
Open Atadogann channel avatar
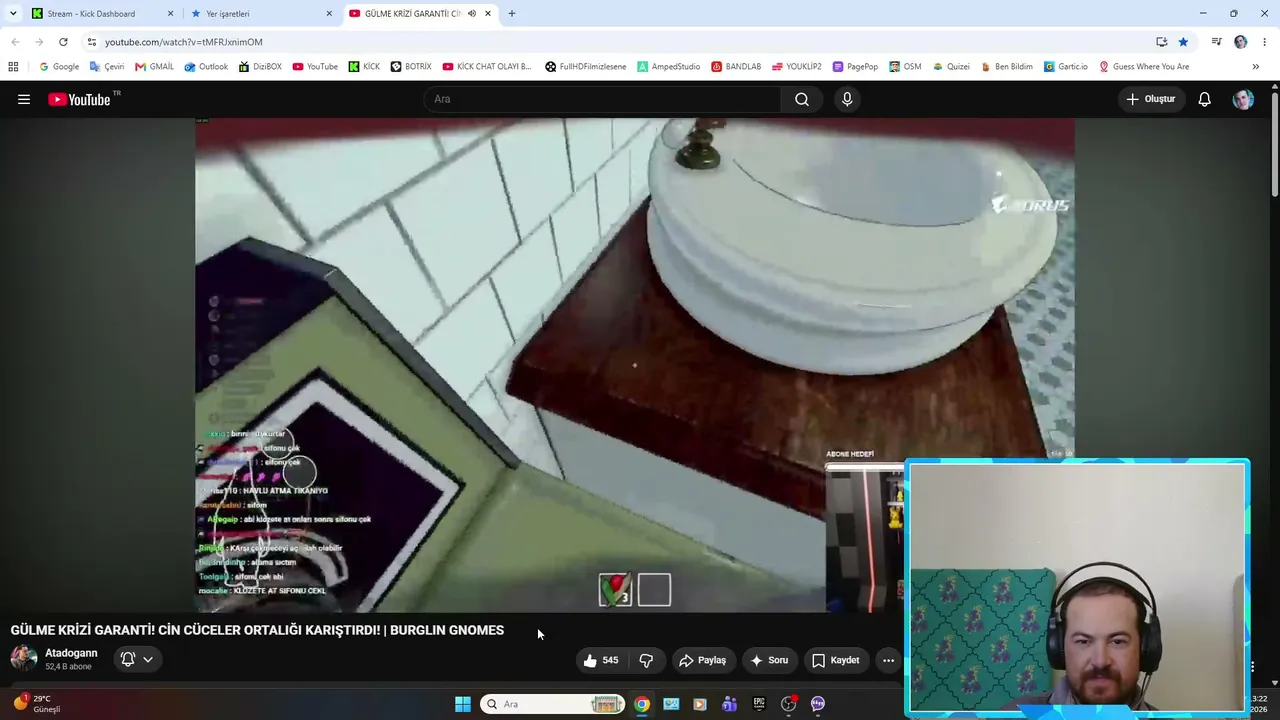coord(24,658)
